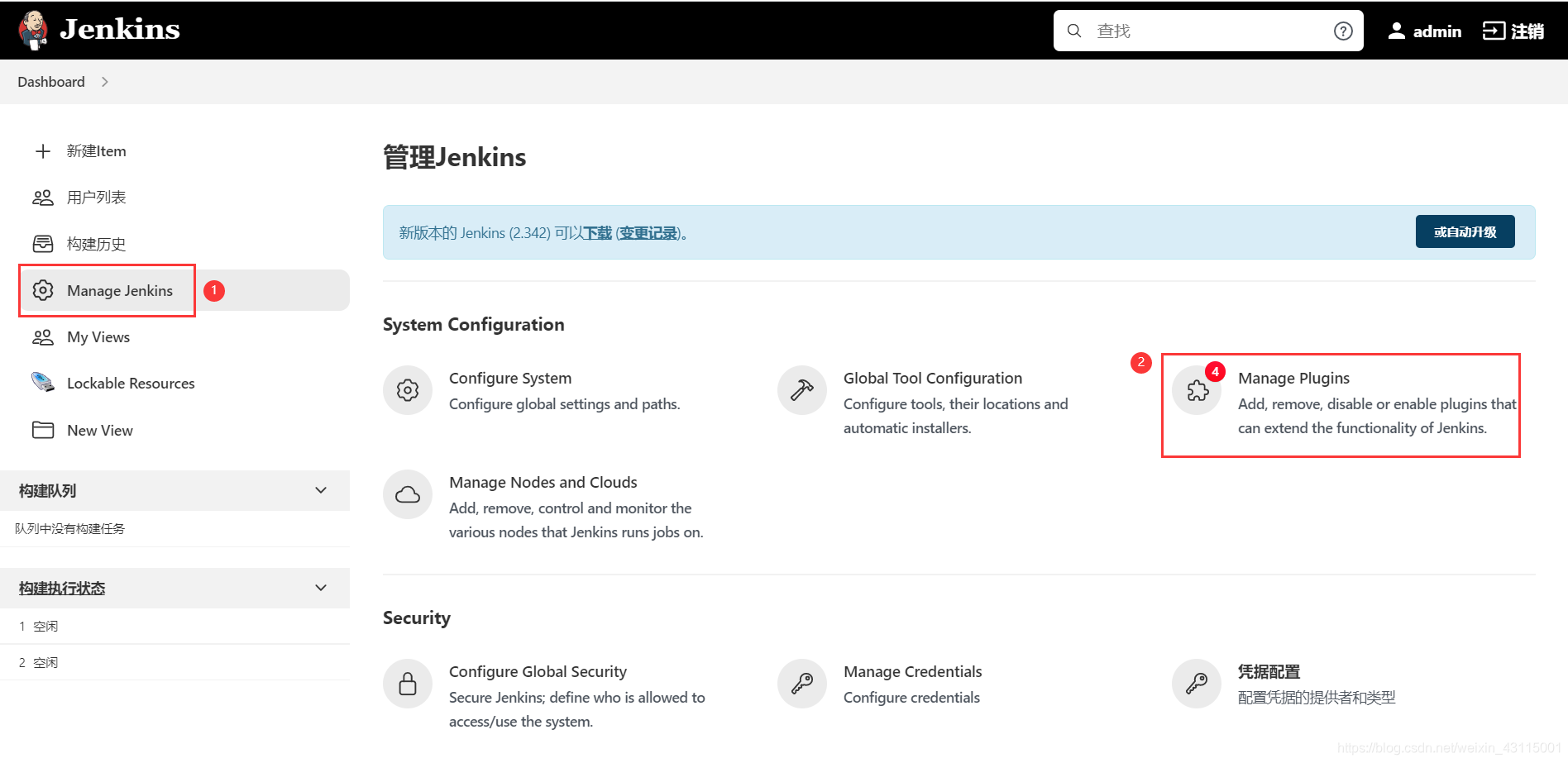Image resolution: width=1568 pixels, height=763 pixels.
Task: Open New View in sidebar
Action: [100, 431]
